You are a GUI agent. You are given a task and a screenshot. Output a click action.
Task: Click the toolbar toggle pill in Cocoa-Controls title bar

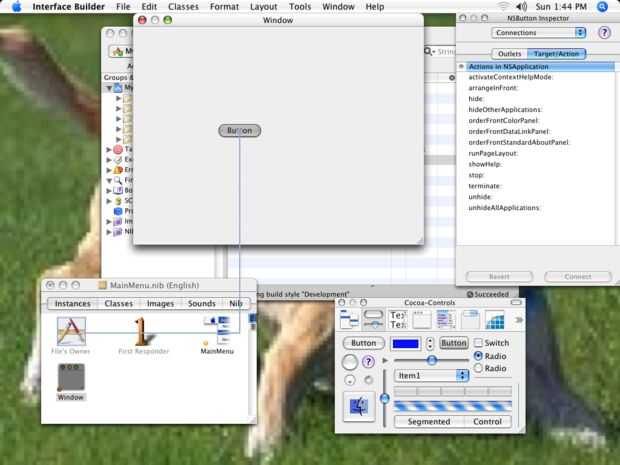[516, 302]
